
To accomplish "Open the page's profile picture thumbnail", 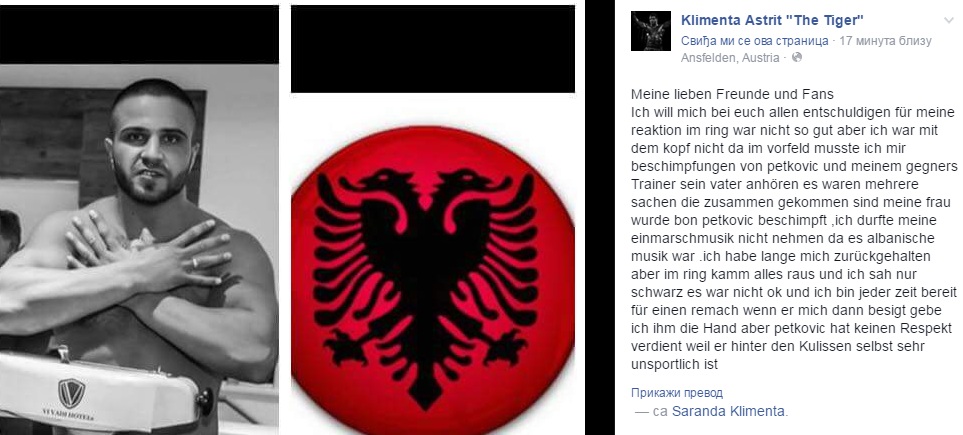I will [x=651, y=31].
